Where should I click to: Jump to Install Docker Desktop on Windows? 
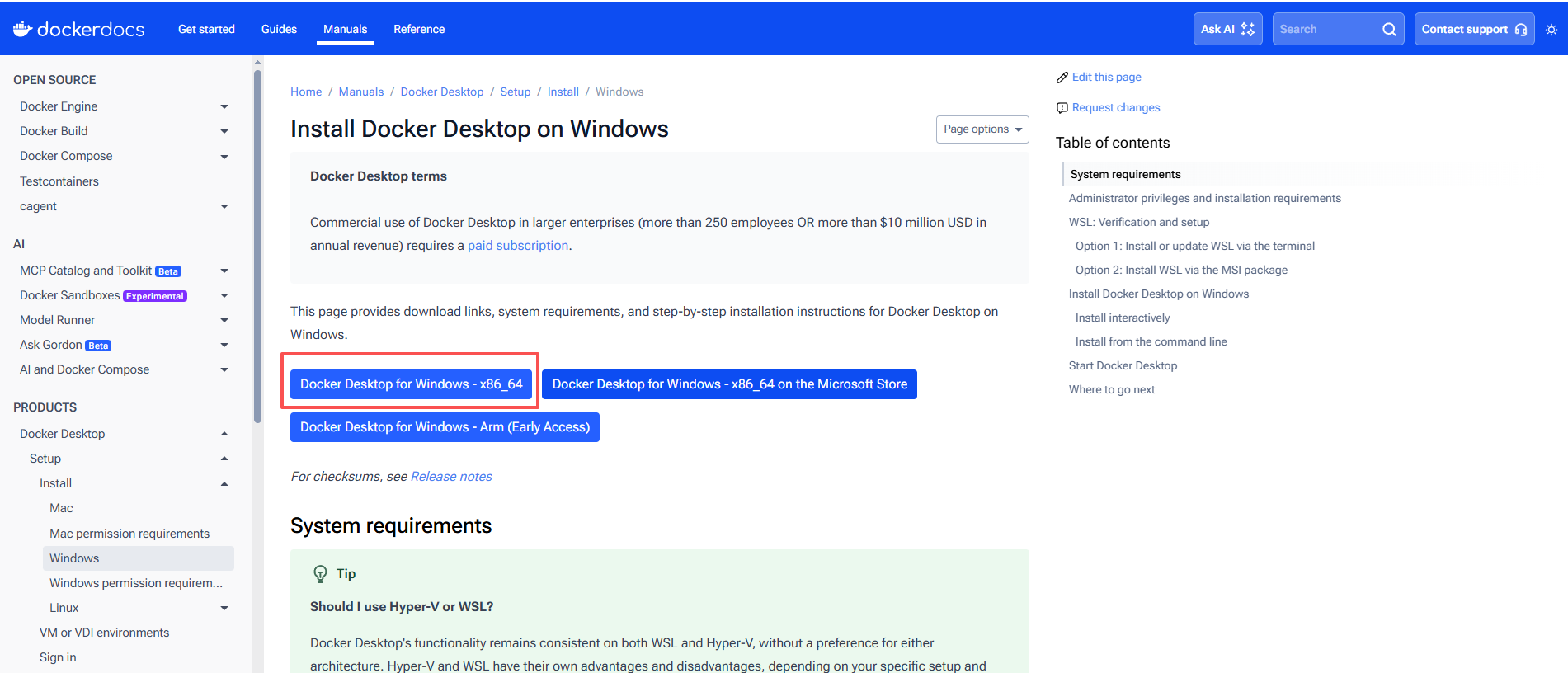tap(1159, 294)
